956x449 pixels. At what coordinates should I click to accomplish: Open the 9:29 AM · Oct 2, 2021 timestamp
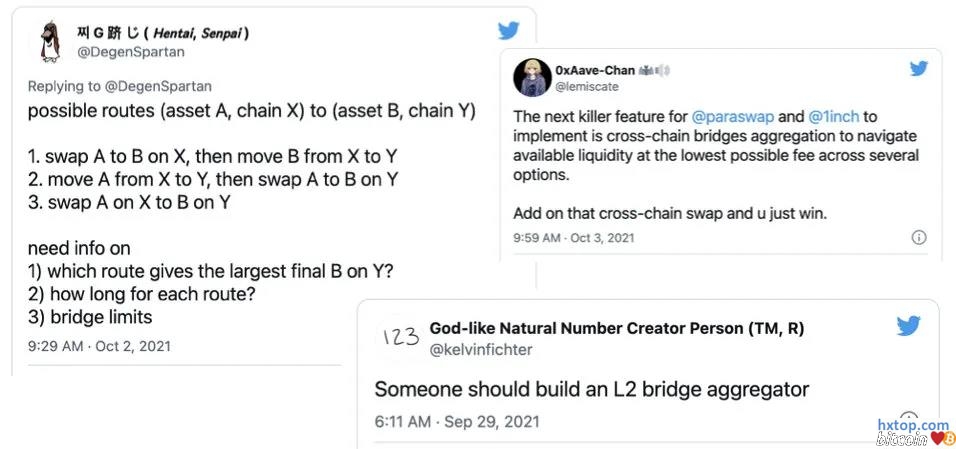[x=99, y=346]
